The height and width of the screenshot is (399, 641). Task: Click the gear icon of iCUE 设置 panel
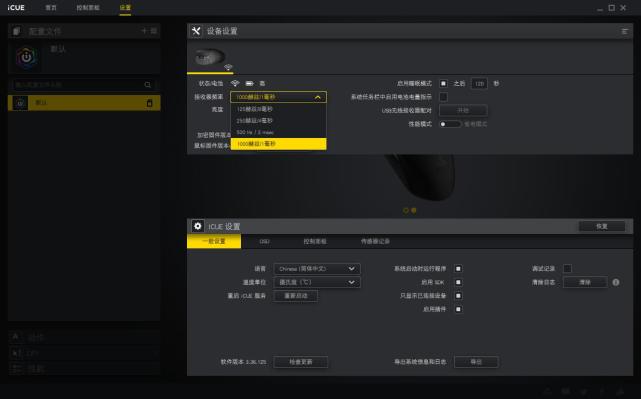[198, 226]
